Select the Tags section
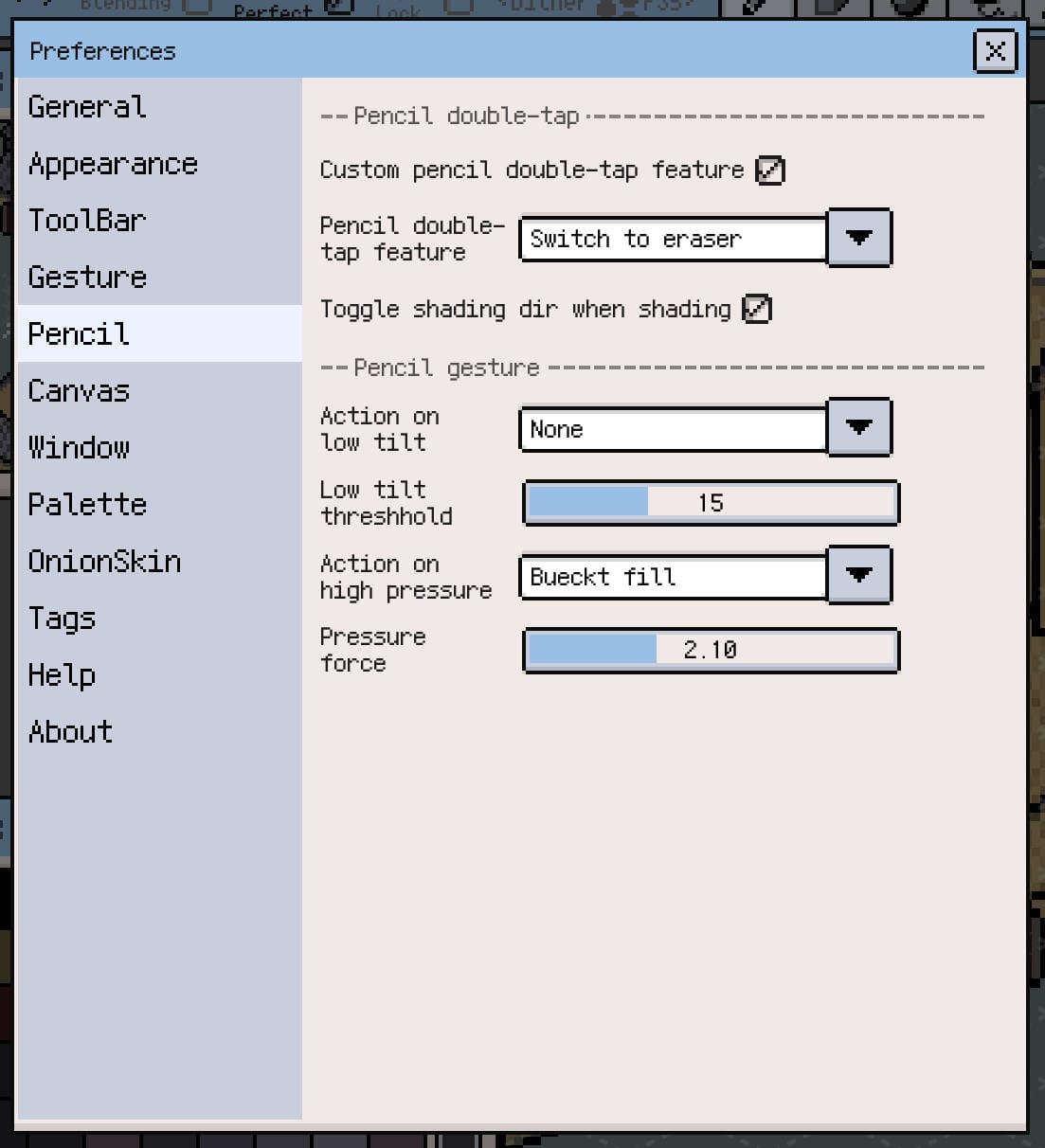 (x=62, y=619)
